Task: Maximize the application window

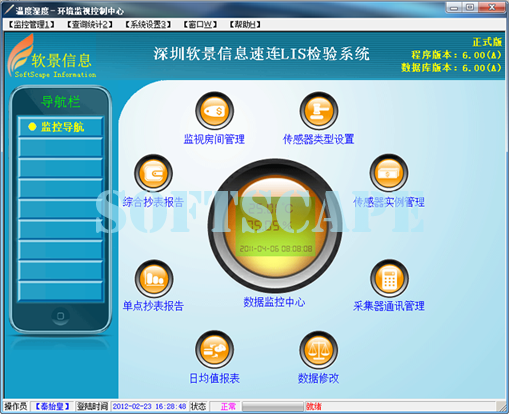Action: [470, 7]
